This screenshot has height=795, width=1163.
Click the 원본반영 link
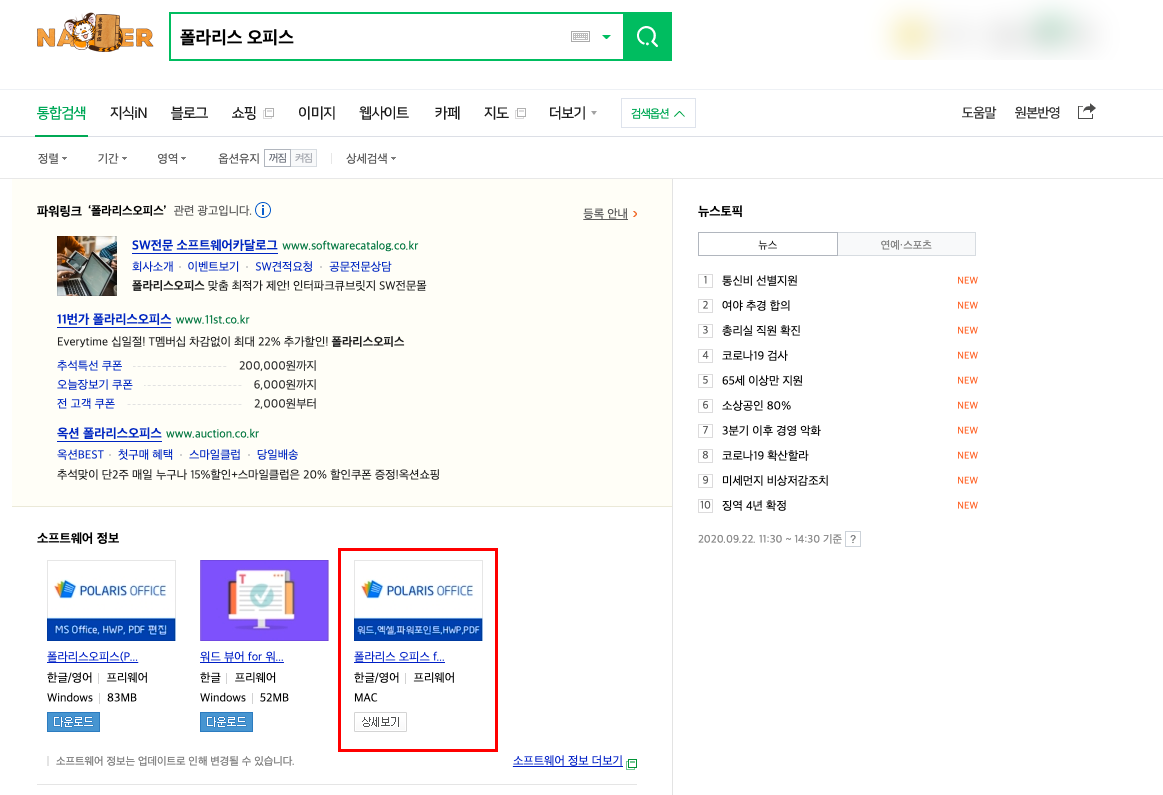[1037, 113]
